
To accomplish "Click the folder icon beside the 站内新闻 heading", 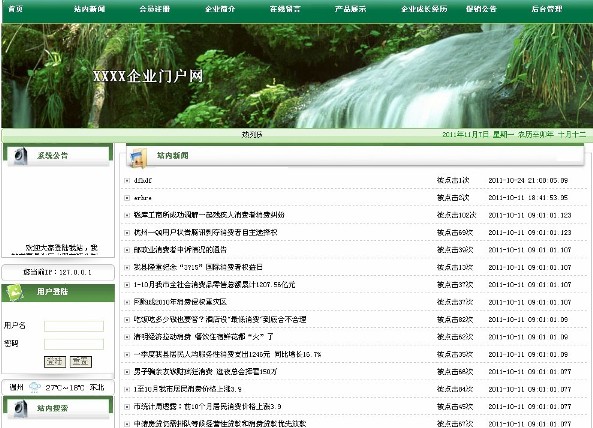I will [138, 158].
